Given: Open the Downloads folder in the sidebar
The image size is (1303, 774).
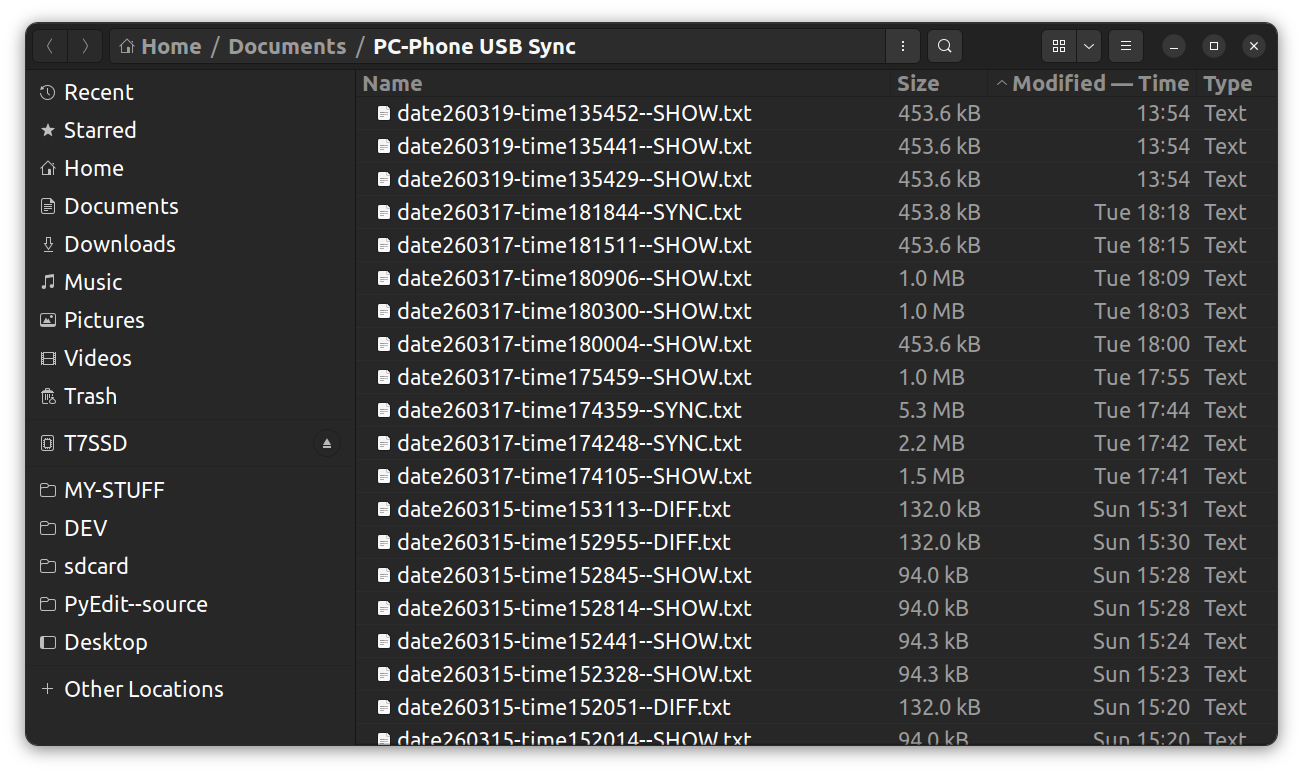Looking at the screenshot, I should tap(119, 244).
